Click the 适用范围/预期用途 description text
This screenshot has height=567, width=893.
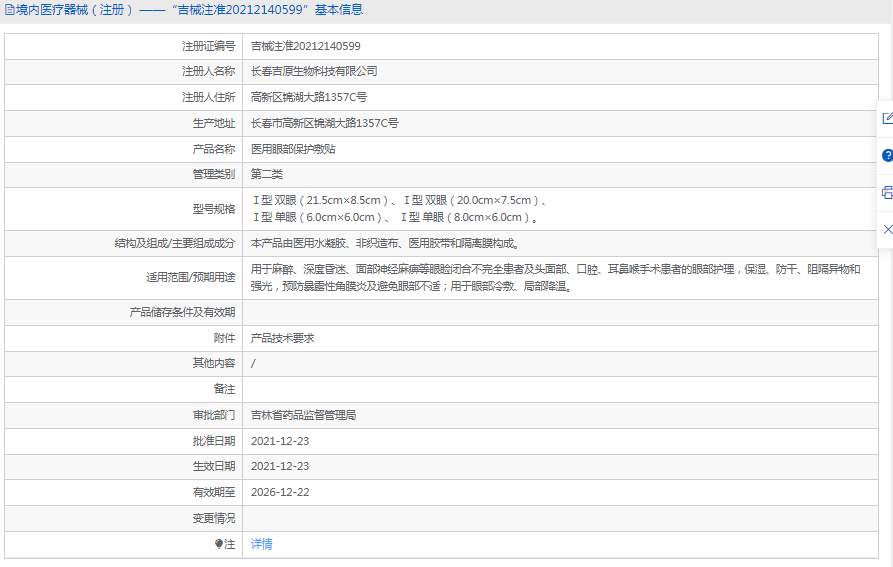tap(555, 277)
